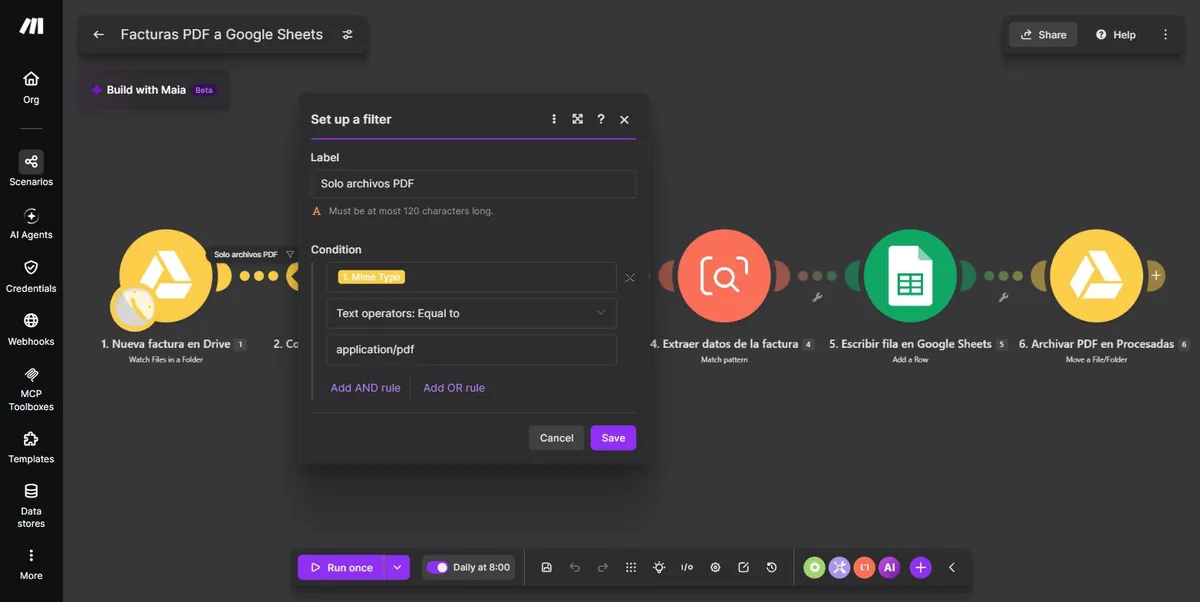1200x602 pixels.
Task: Click the auto-align grid dots icon
Action: pos(631,567)
